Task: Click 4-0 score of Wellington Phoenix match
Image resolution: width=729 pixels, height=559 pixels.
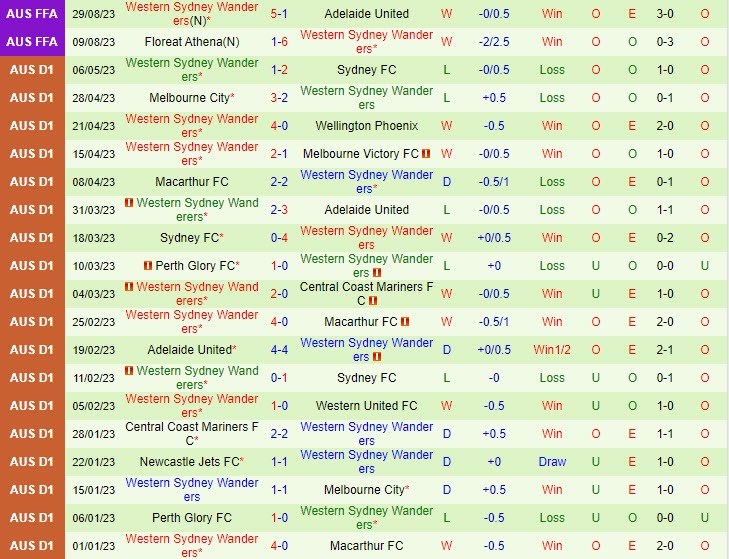Action: pyautogui.click(x=279, y=126)
